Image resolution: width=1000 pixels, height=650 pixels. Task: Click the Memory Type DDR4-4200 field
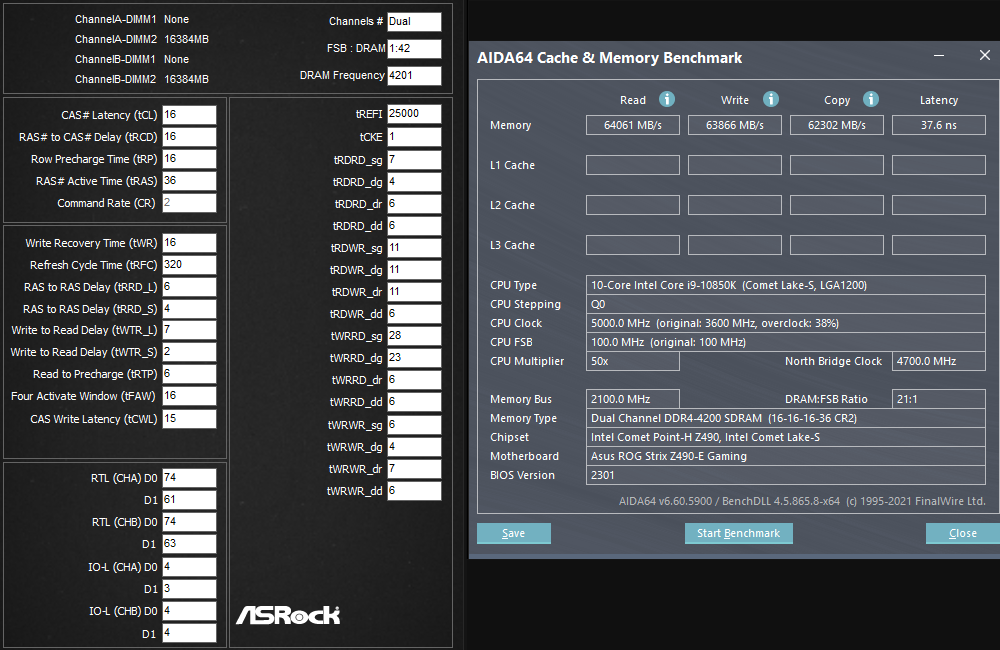coord(786,418)
